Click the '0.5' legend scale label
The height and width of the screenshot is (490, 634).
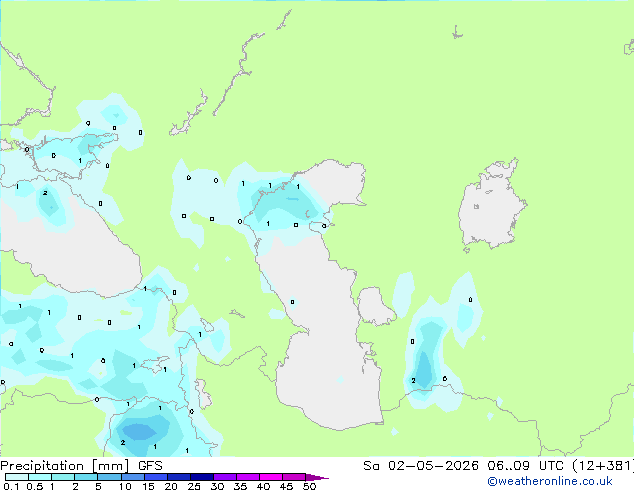coord(35,486)
